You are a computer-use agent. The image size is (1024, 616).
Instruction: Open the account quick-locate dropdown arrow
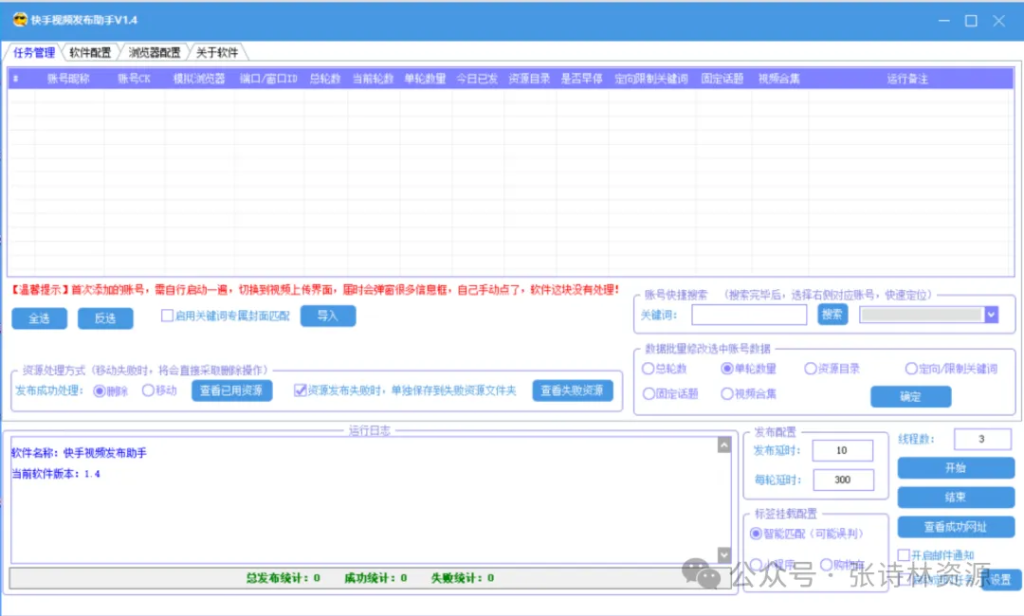991,315
